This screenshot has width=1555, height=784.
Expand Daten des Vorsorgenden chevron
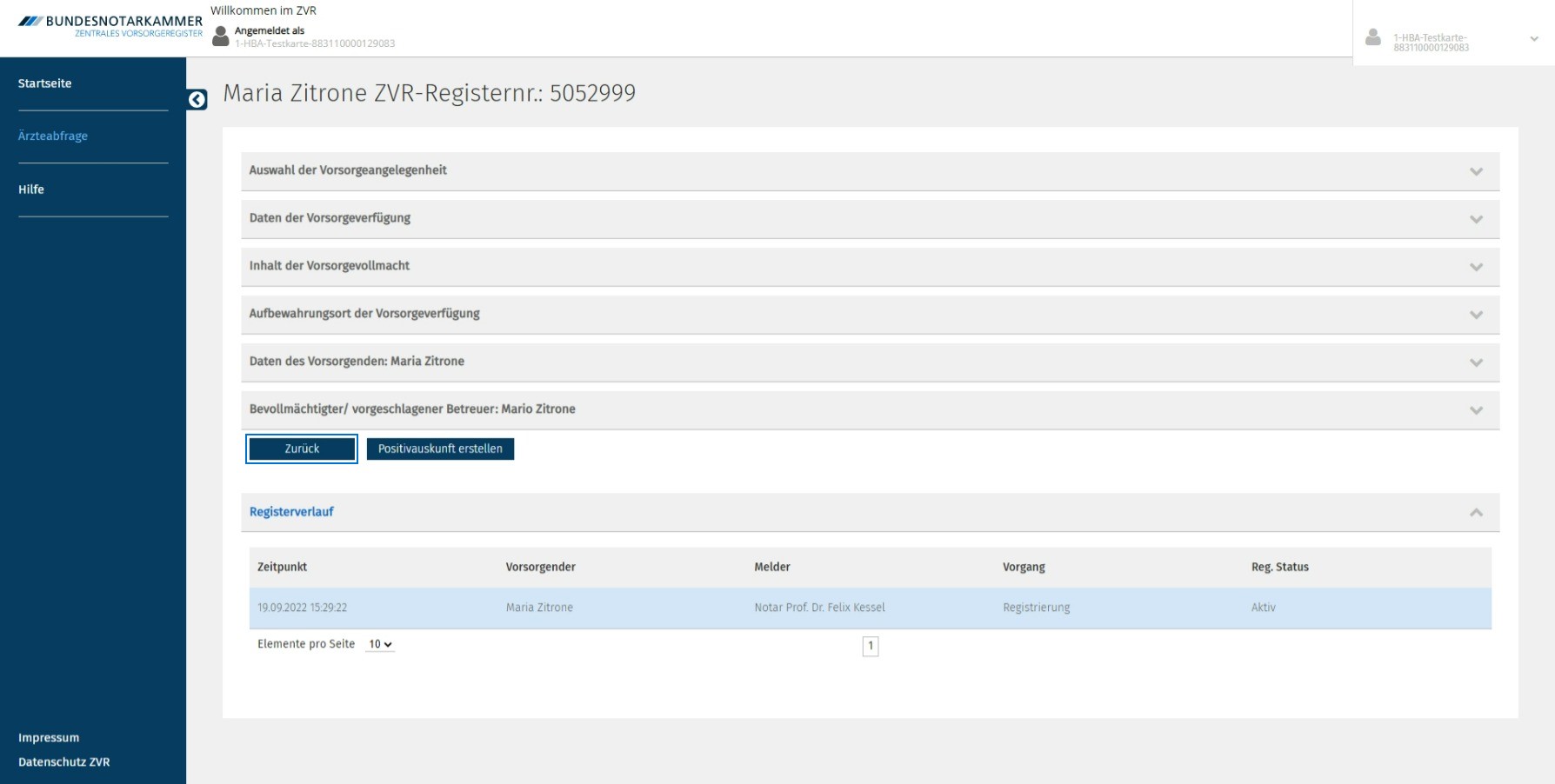pos(1476,362)
